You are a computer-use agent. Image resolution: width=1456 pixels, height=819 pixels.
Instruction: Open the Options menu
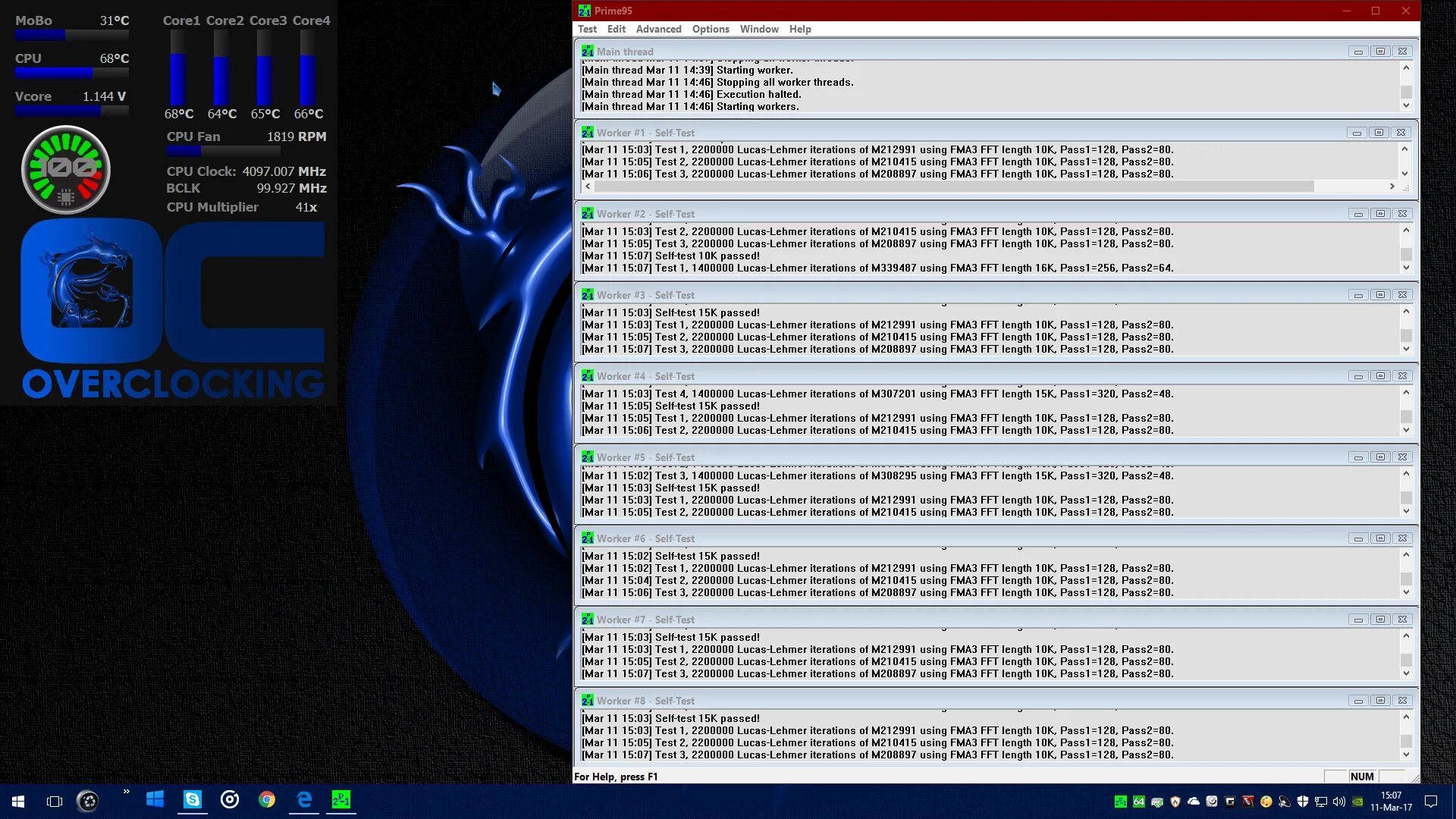711,29
